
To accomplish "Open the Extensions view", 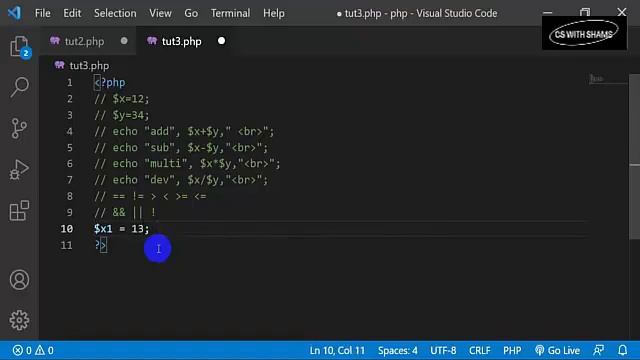I will click(19, 211).
